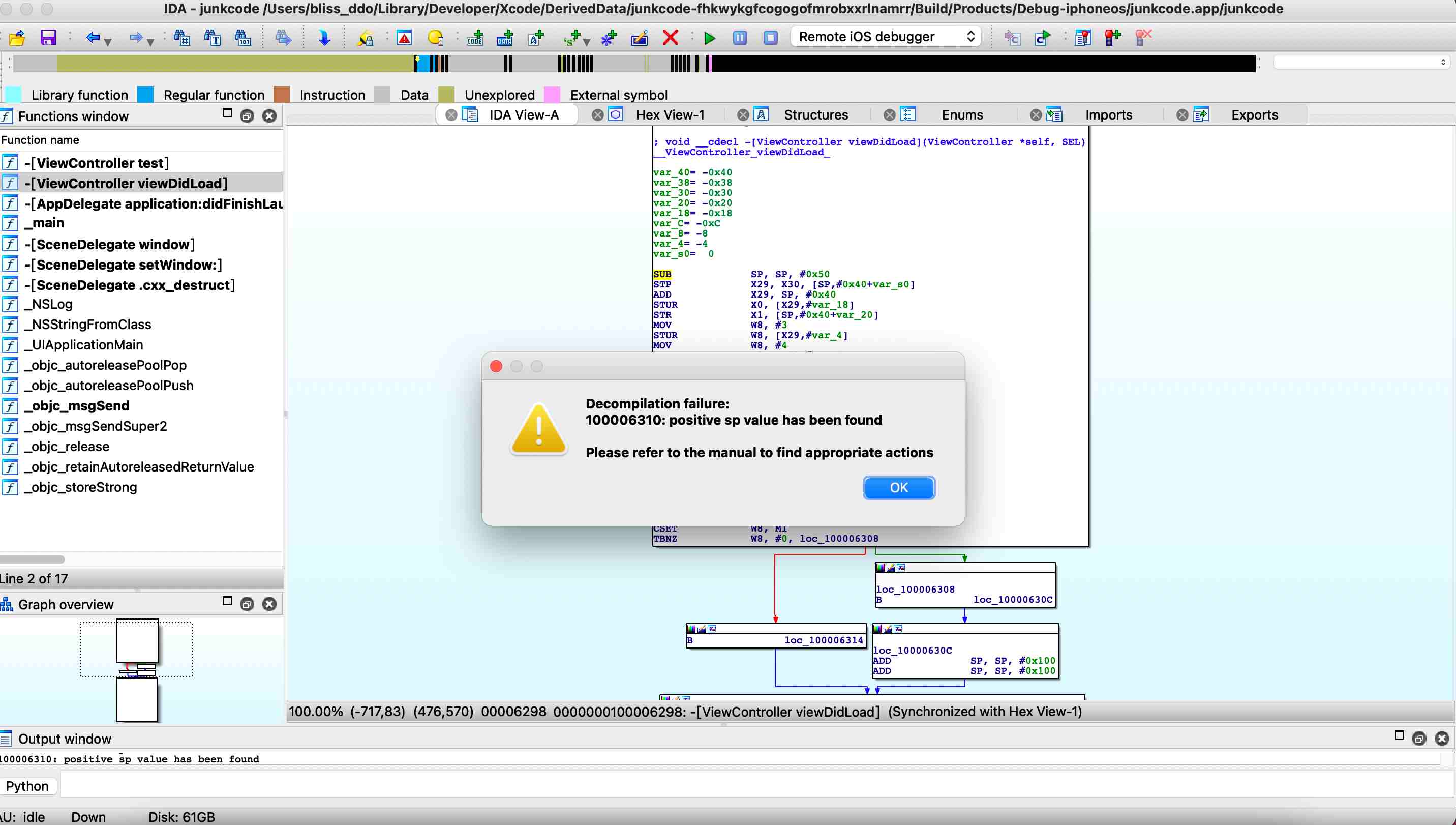Screen dimensions: 1456x825
Task: Click the Save database floppy icon
Action: 48,38
